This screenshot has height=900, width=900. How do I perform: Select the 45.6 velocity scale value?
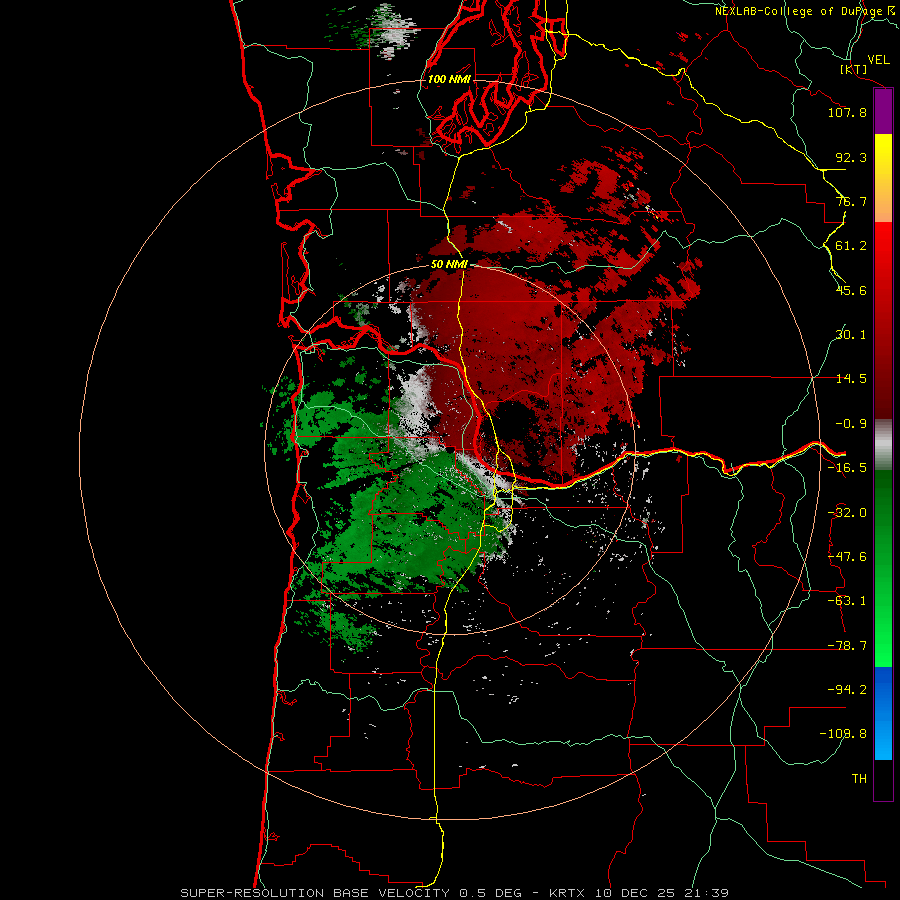coord(851,290)
